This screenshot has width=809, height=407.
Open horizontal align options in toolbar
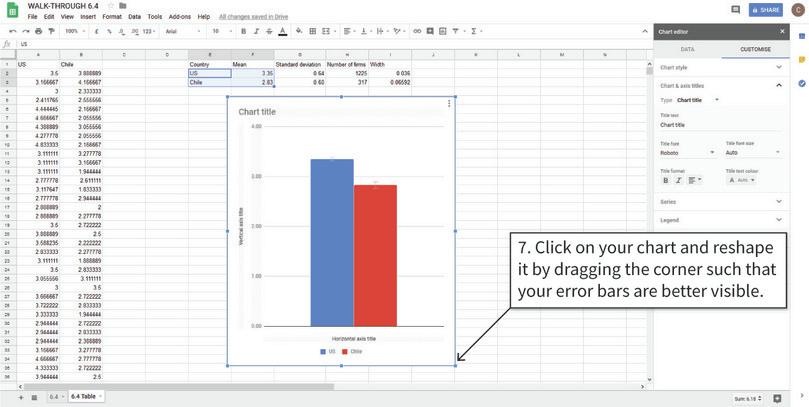pos(349,31)
